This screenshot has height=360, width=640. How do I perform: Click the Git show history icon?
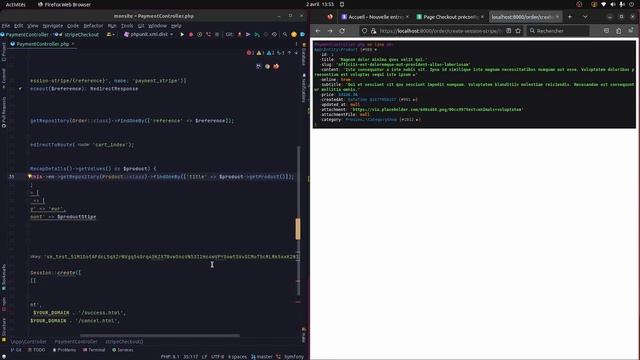point(266,35)
